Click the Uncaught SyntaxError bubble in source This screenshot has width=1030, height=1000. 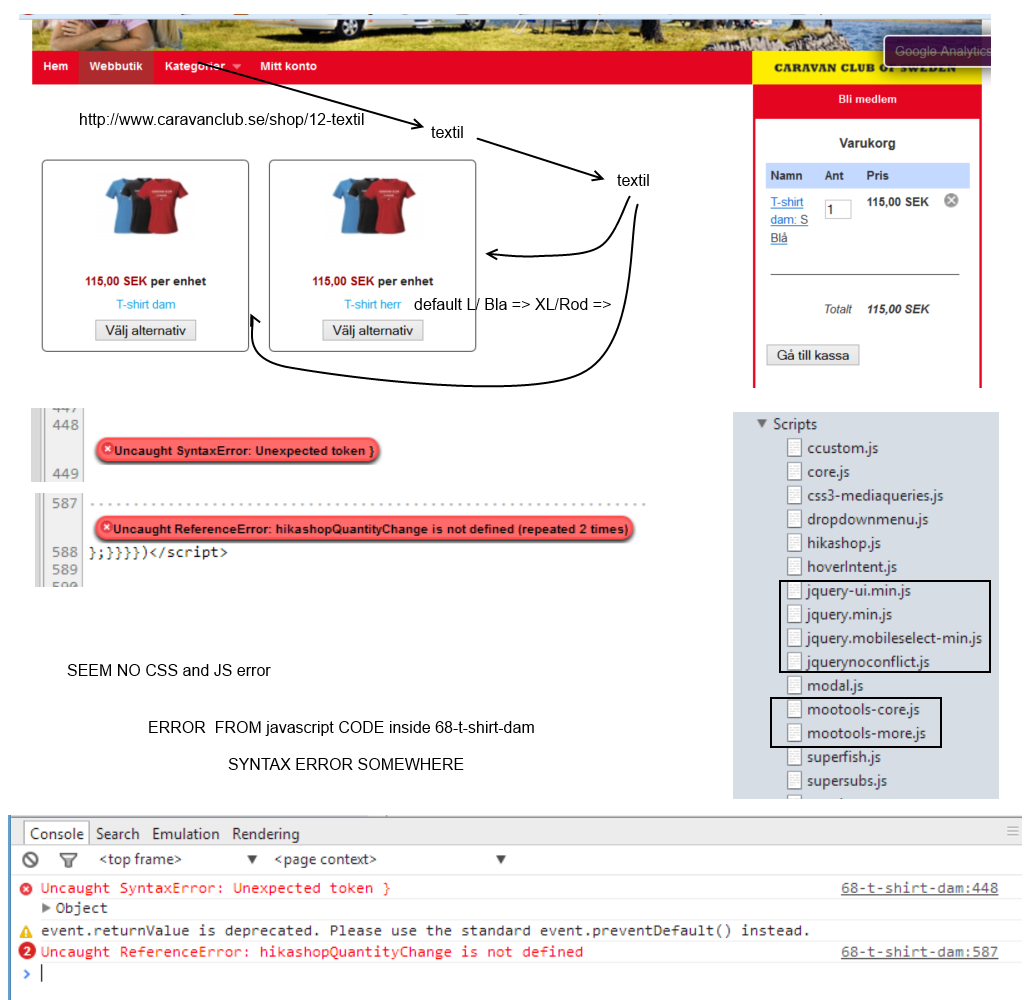click(x=238, y=451)
